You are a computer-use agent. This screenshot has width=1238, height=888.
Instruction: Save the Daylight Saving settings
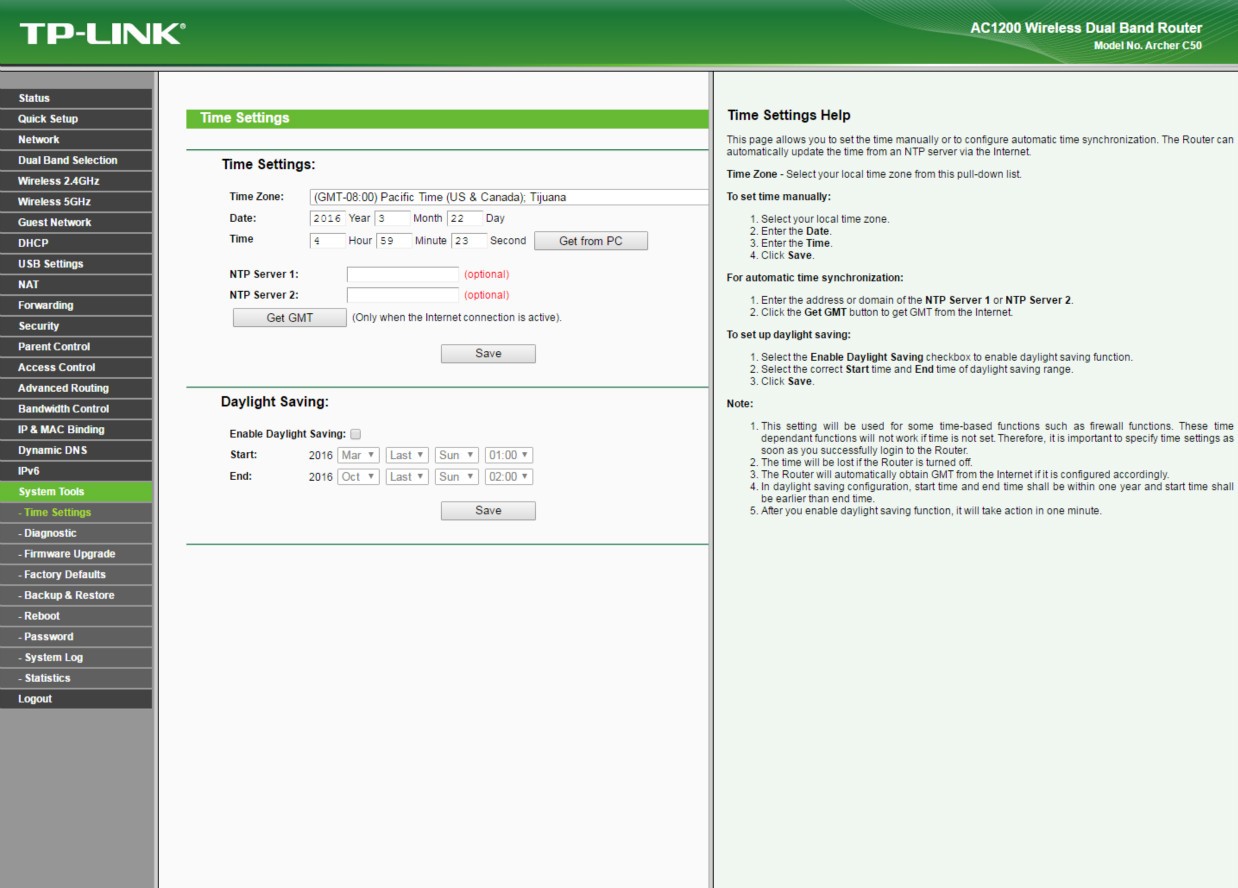tap(488, 511)
